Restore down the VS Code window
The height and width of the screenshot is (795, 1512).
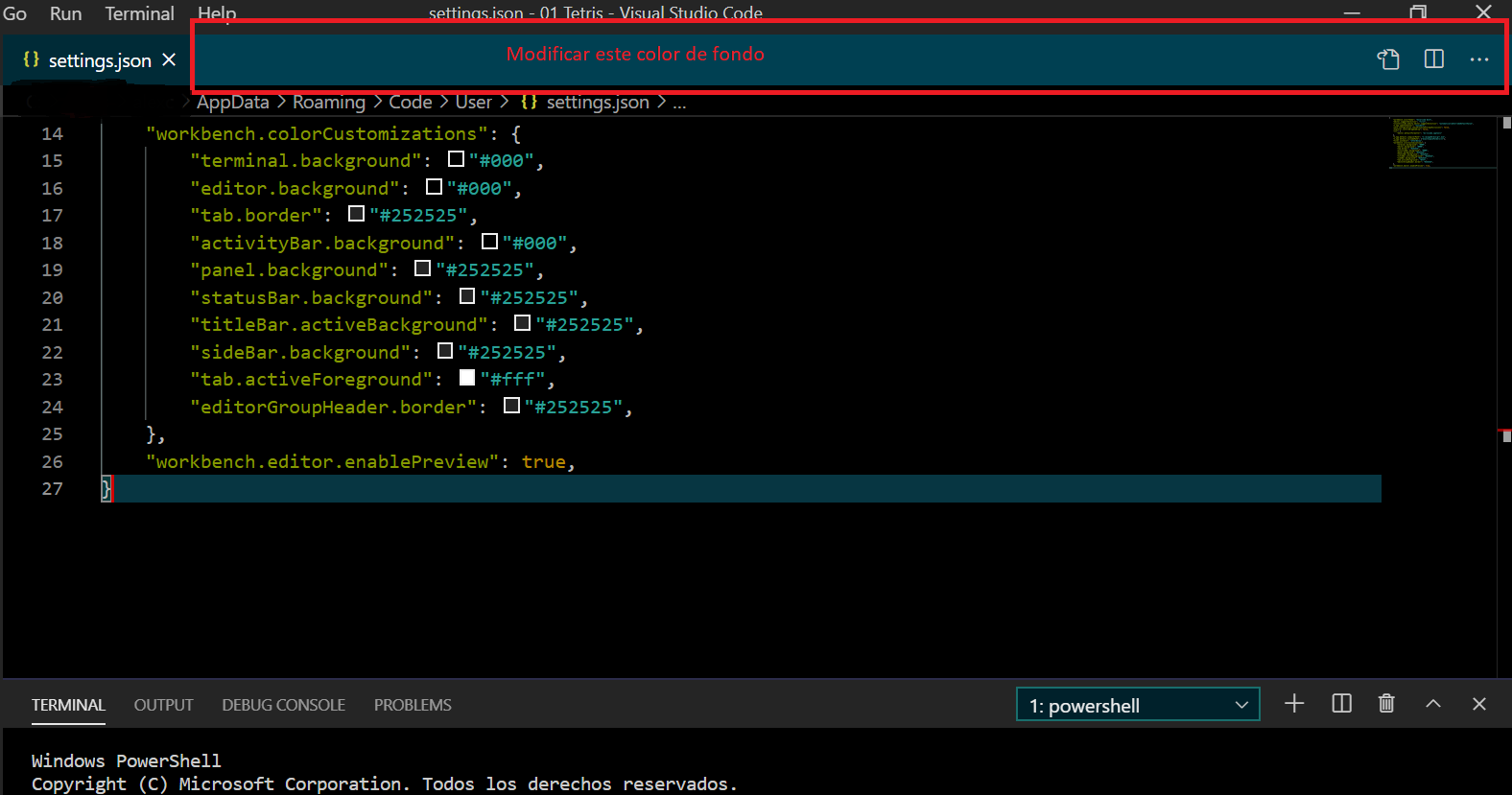(x=1418, y=12)
